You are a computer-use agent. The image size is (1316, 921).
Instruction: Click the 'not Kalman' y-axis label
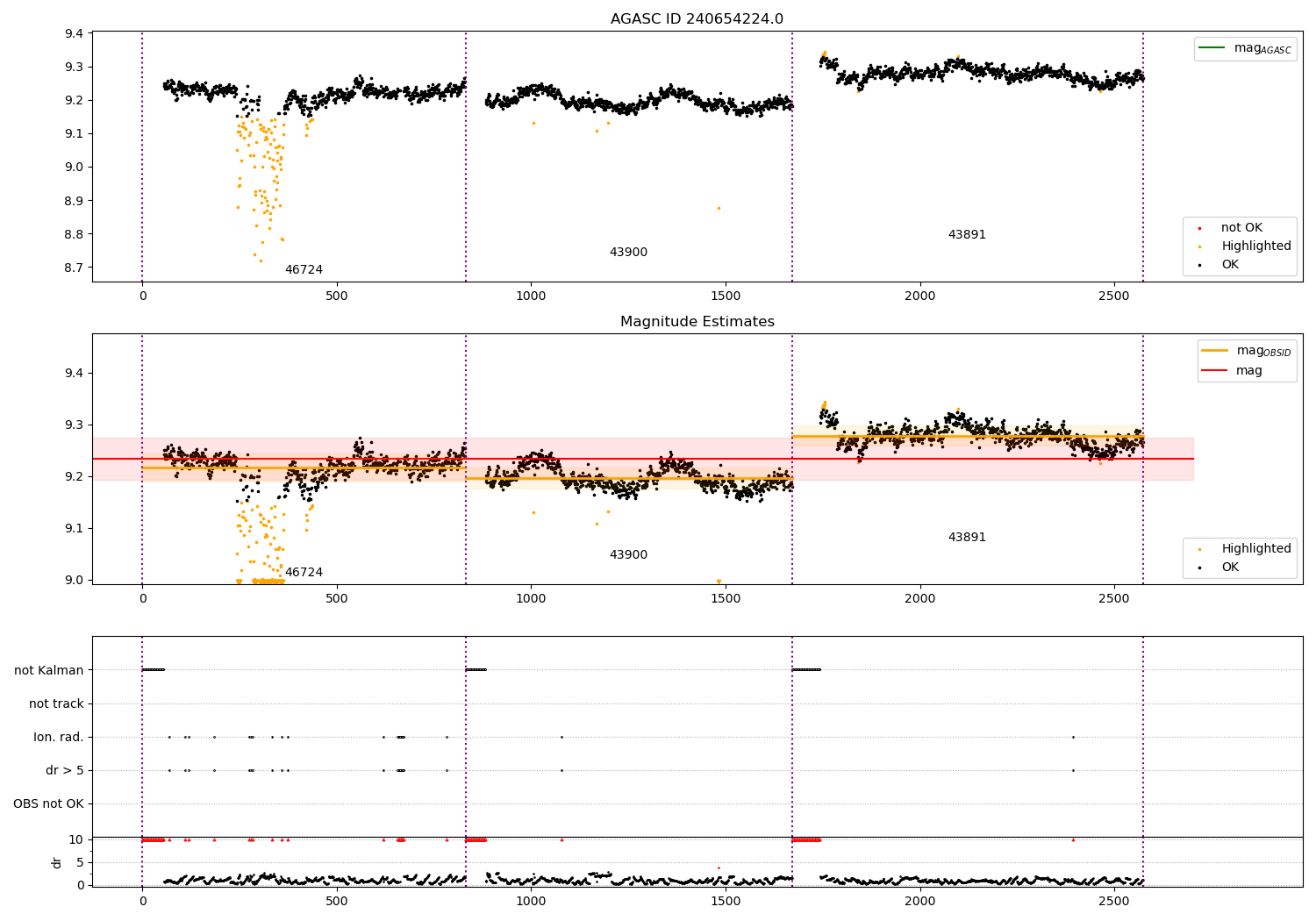point(49,670)
